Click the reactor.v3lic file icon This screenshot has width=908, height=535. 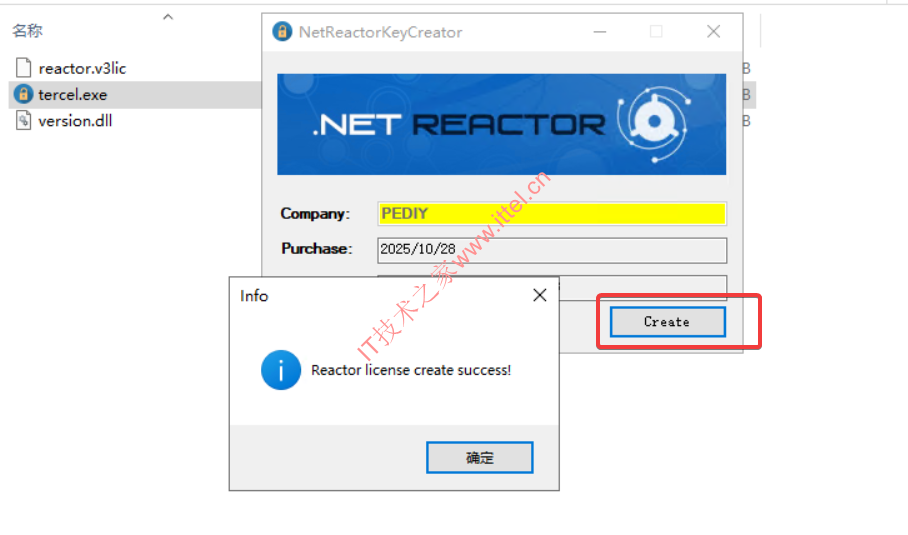coord(23,68)
